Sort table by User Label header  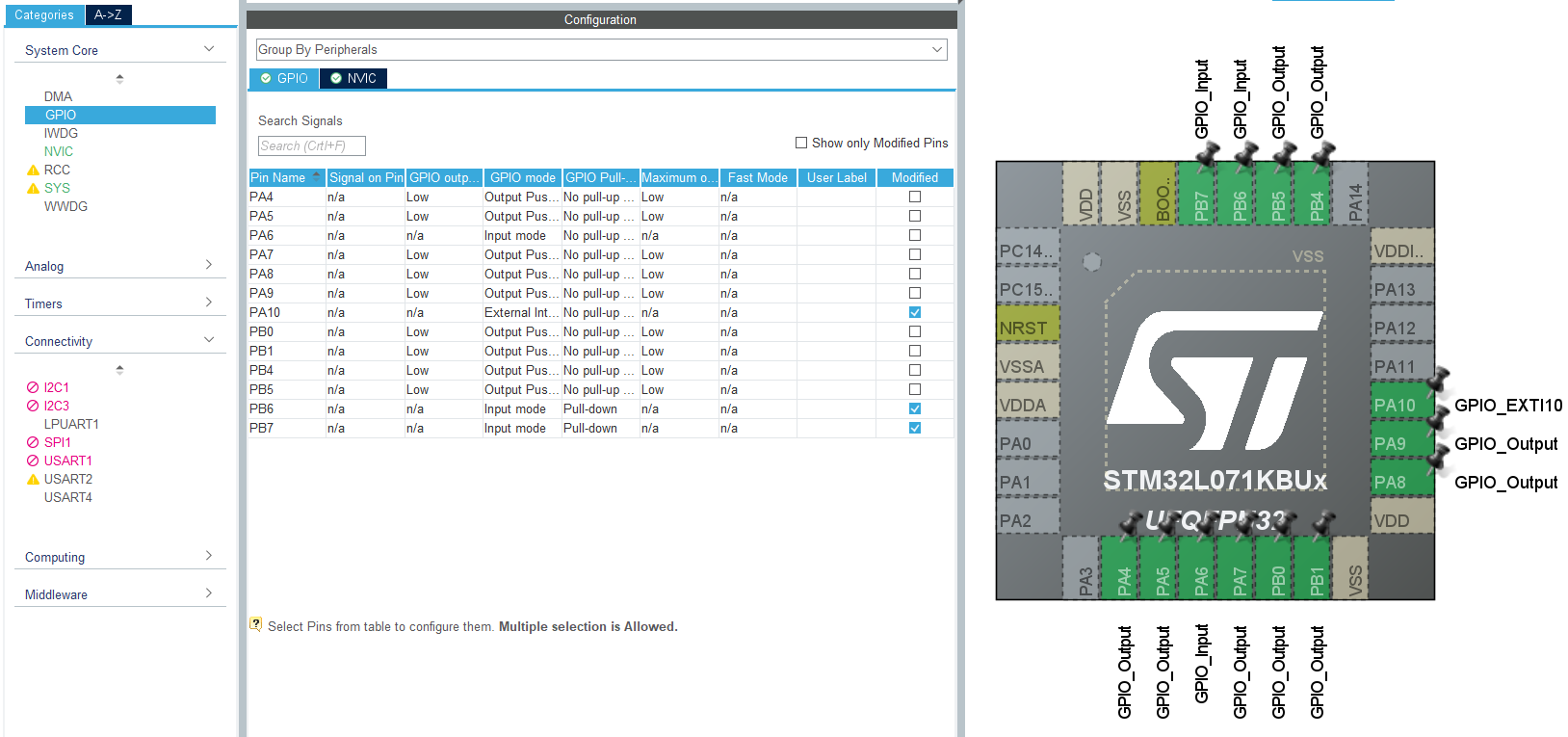tap(837, 177)
